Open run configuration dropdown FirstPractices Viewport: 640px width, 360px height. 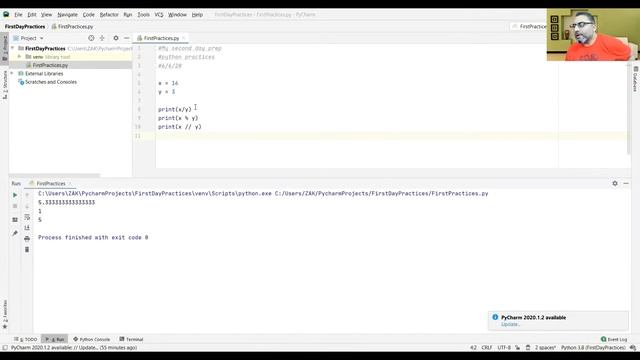(x=529, y=26)
